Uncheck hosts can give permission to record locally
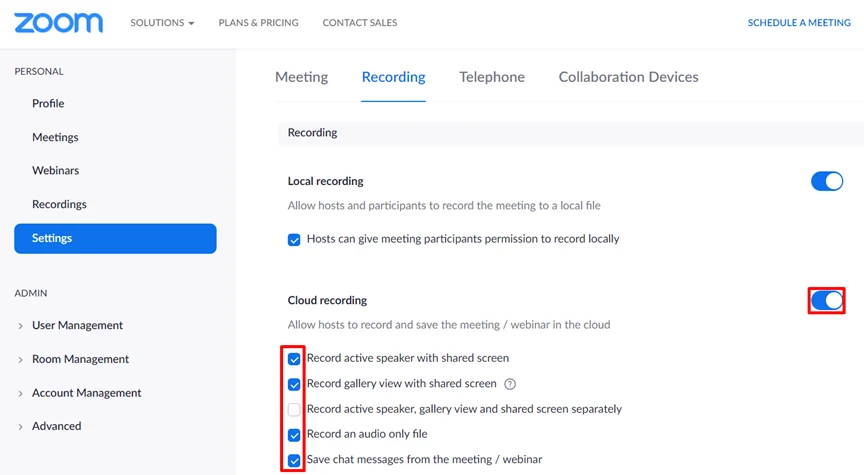864x475 pixels. point(294,240)
